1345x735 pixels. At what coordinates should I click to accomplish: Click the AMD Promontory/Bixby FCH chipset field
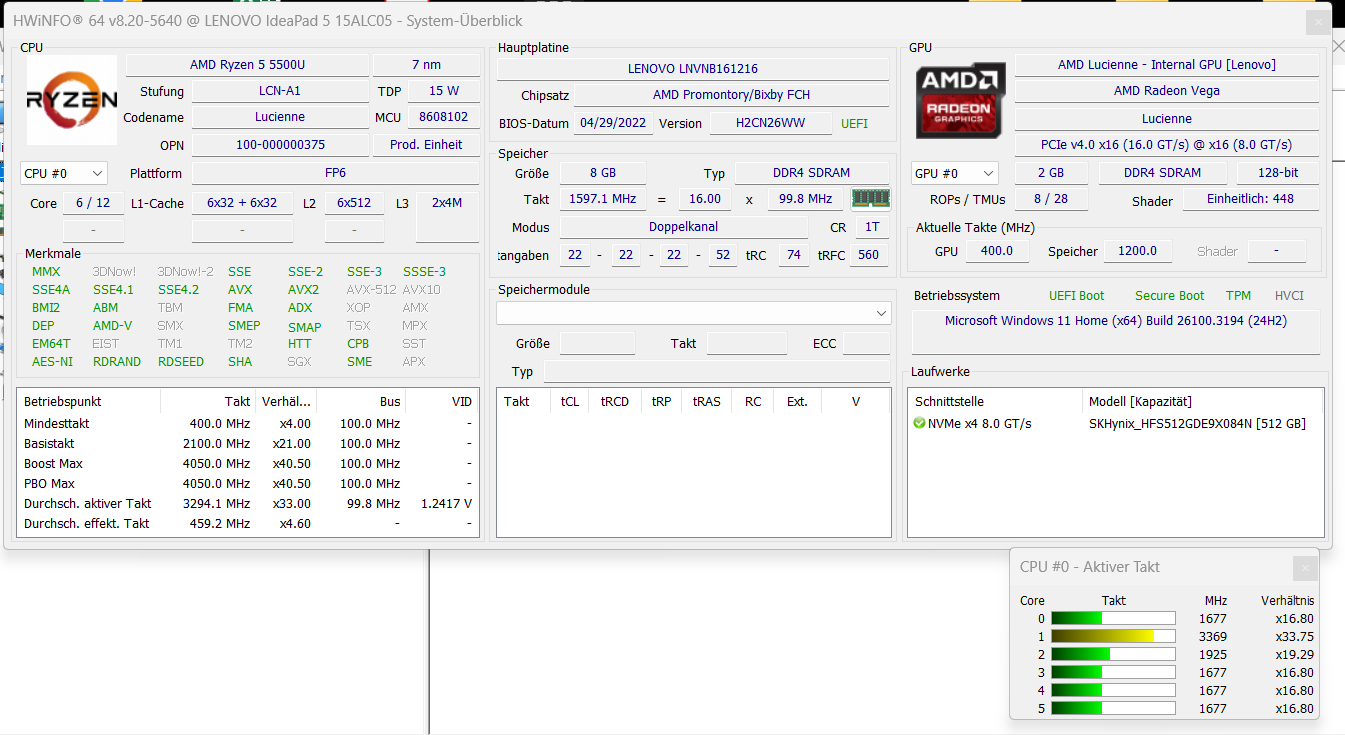tap(731, 95)
